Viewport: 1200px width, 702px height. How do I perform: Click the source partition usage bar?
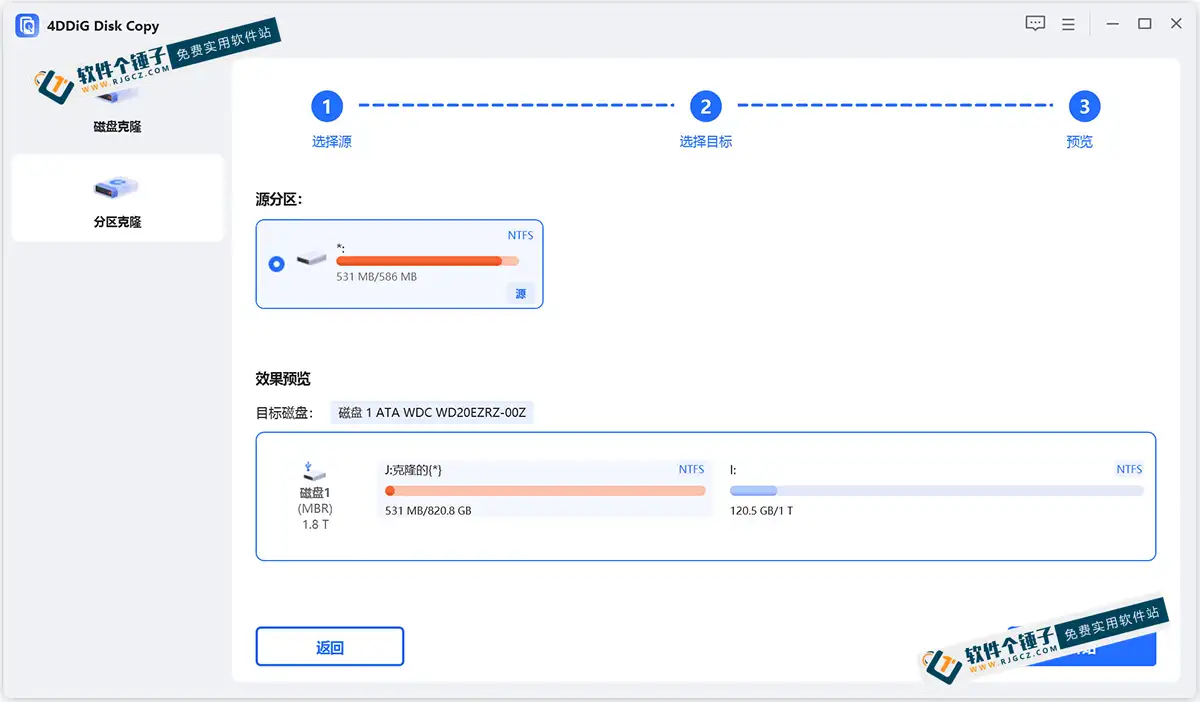(x=428, y=261)
